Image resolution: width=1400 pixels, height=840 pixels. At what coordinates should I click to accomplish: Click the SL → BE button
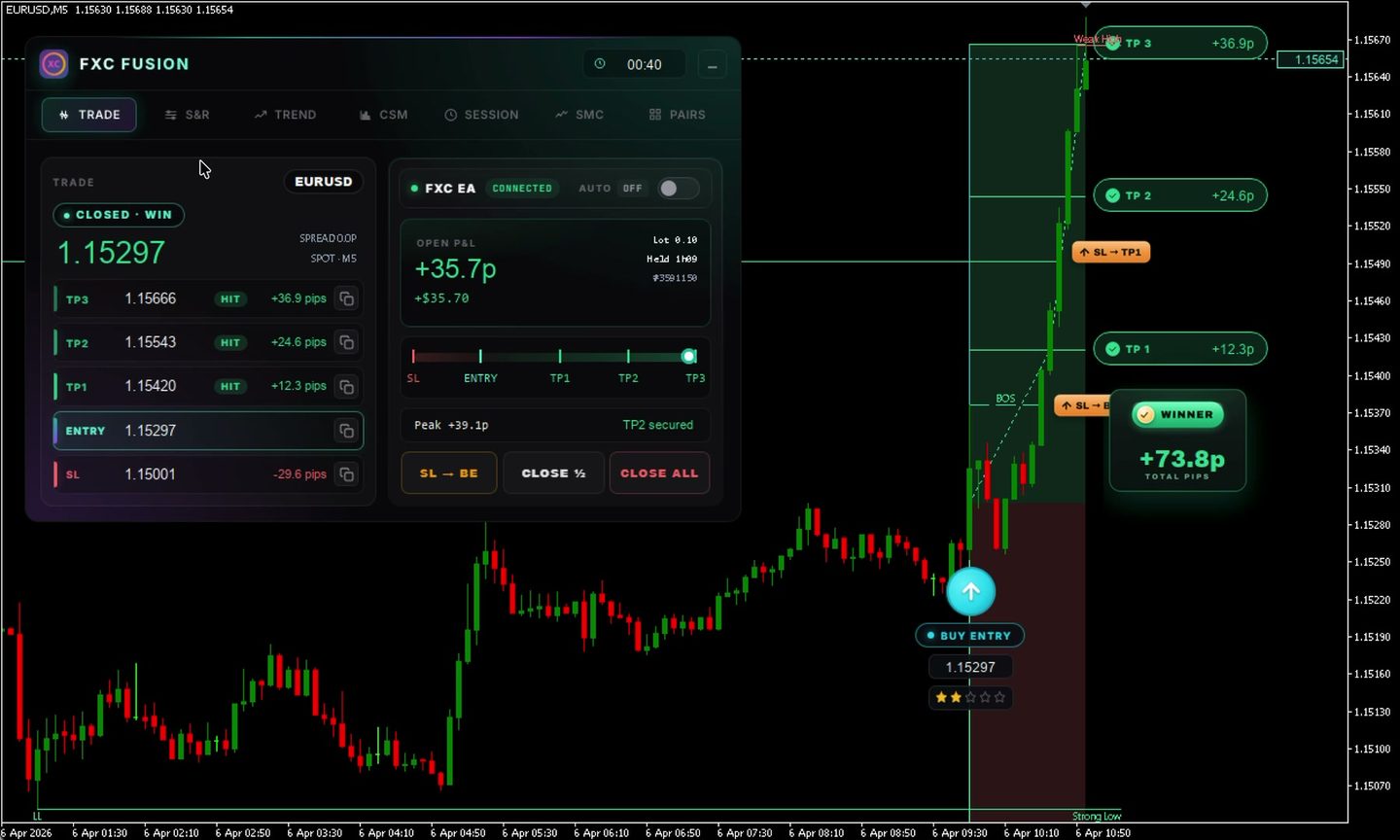449,473
